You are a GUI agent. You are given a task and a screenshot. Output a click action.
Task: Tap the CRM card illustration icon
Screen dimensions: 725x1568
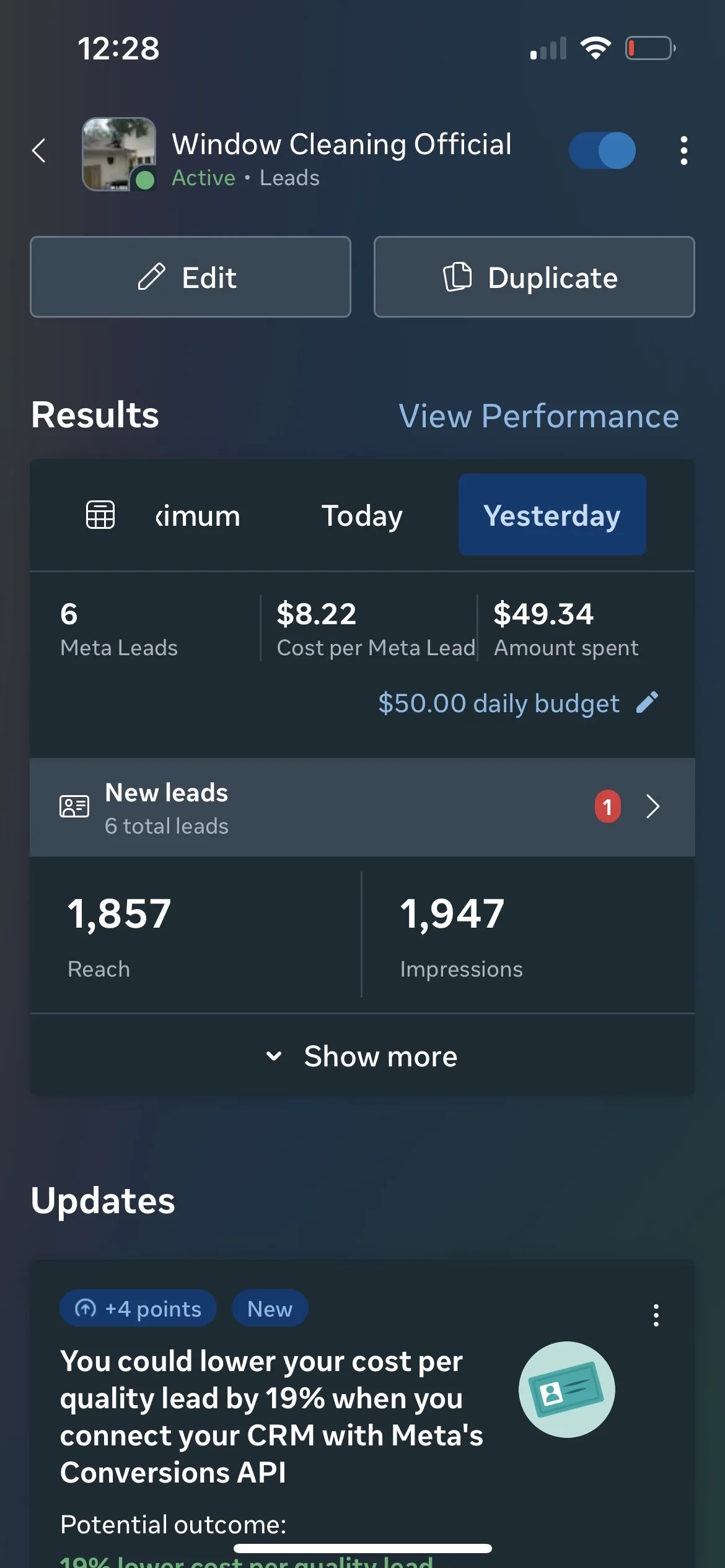click(567, 1389)
